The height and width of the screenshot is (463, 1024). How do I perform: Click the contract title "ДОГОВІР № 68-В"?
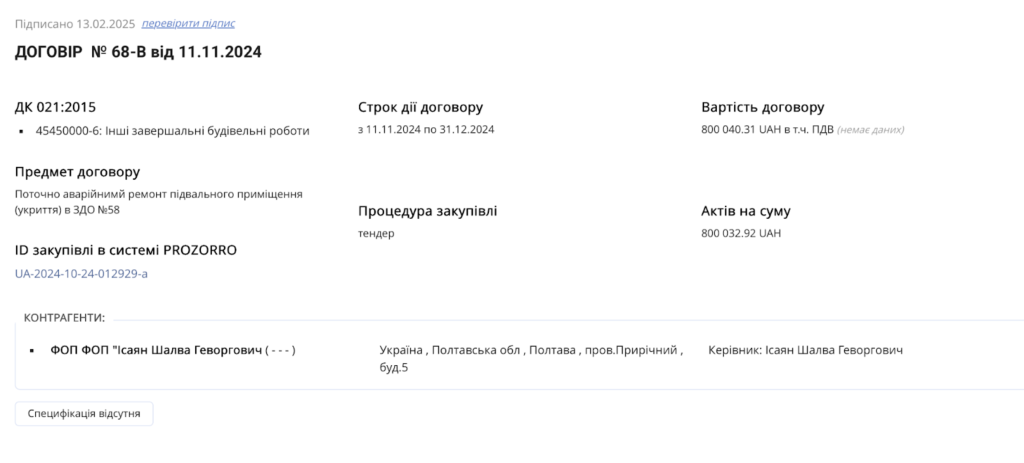pyautogui.click(x=138, y=52)
